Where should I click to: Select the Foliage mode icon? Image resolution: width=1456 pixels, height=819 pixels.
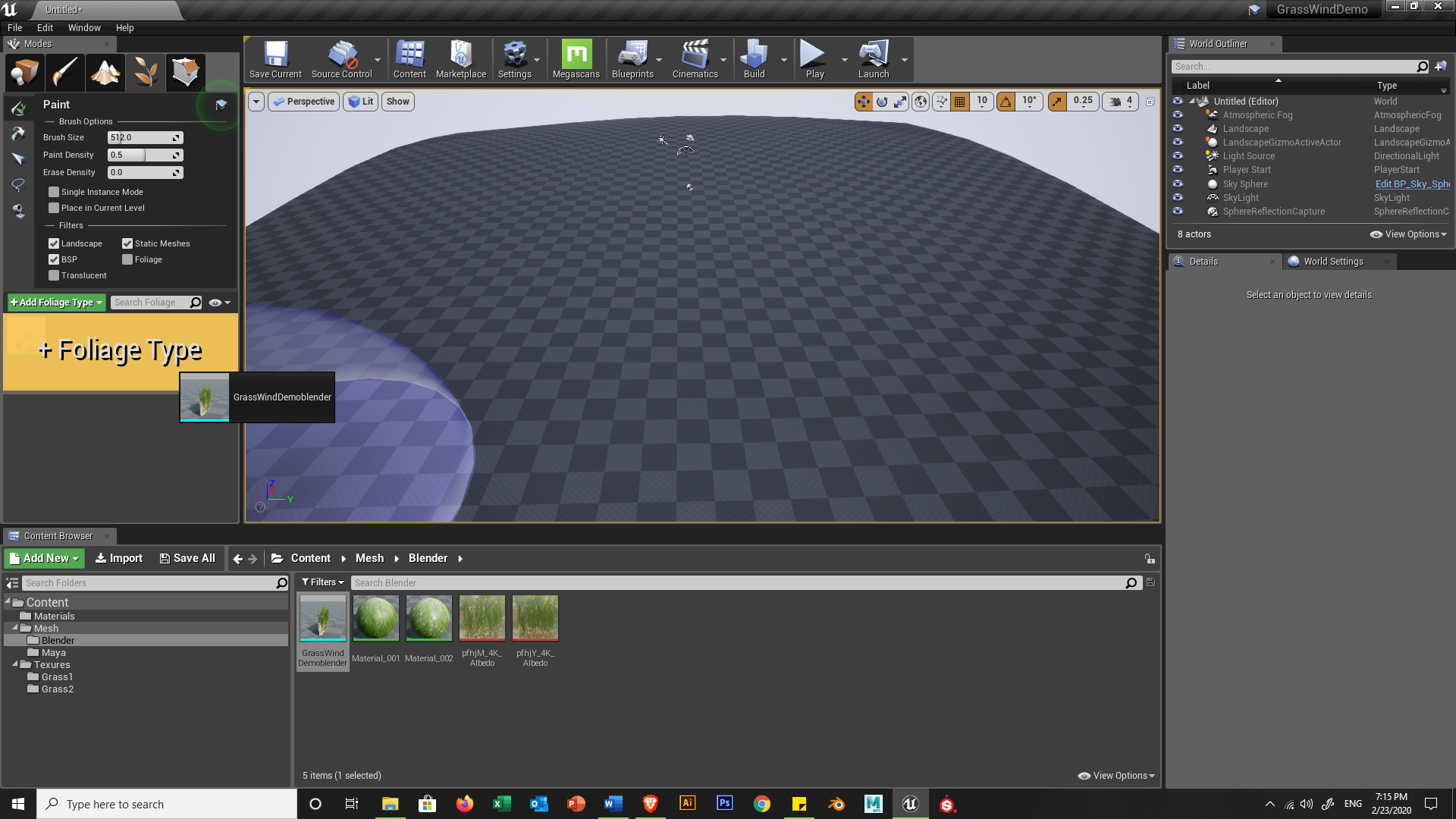coord(146,73)
